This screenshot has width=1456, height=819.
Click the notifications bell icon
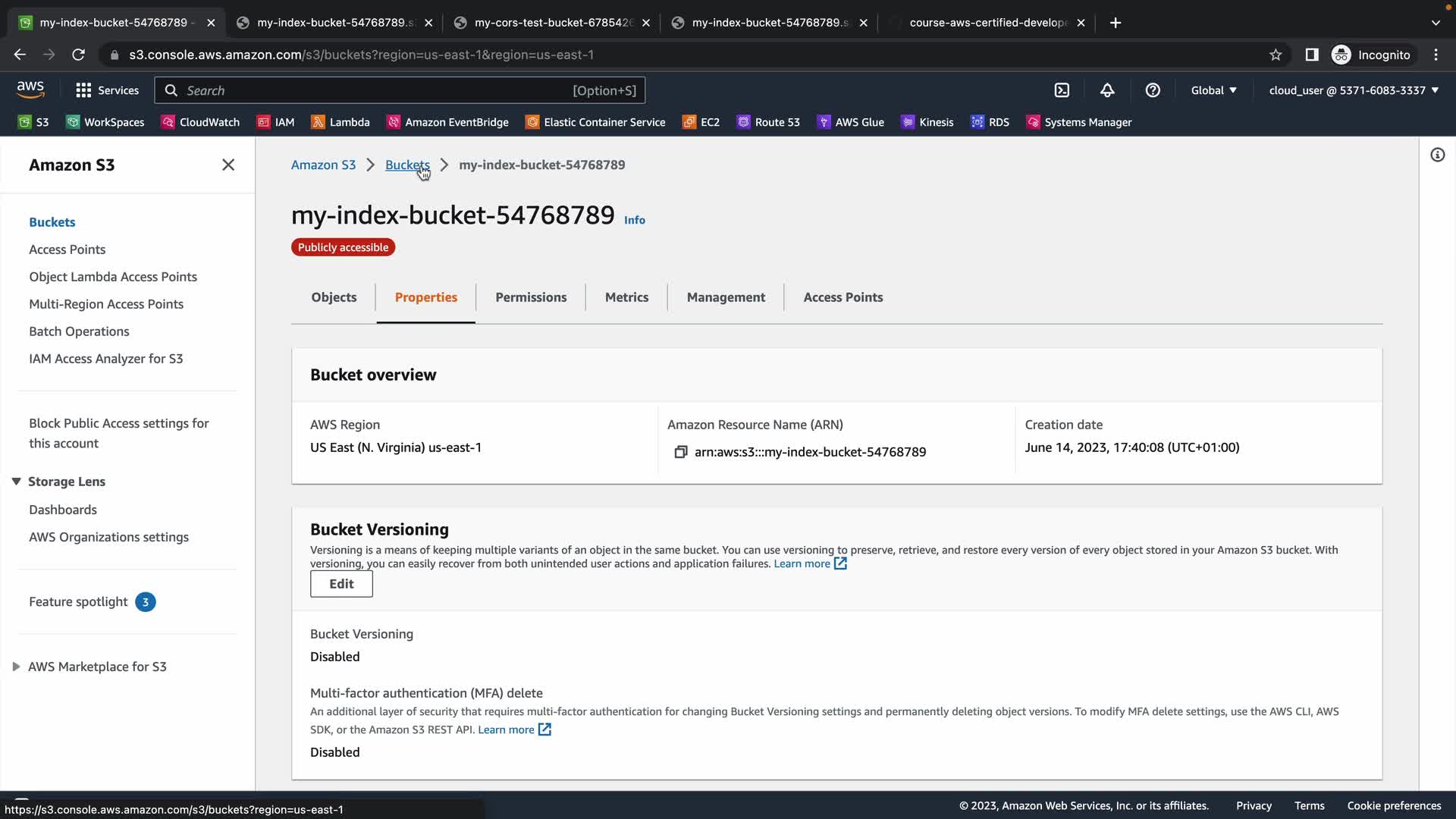point(1107,90)
